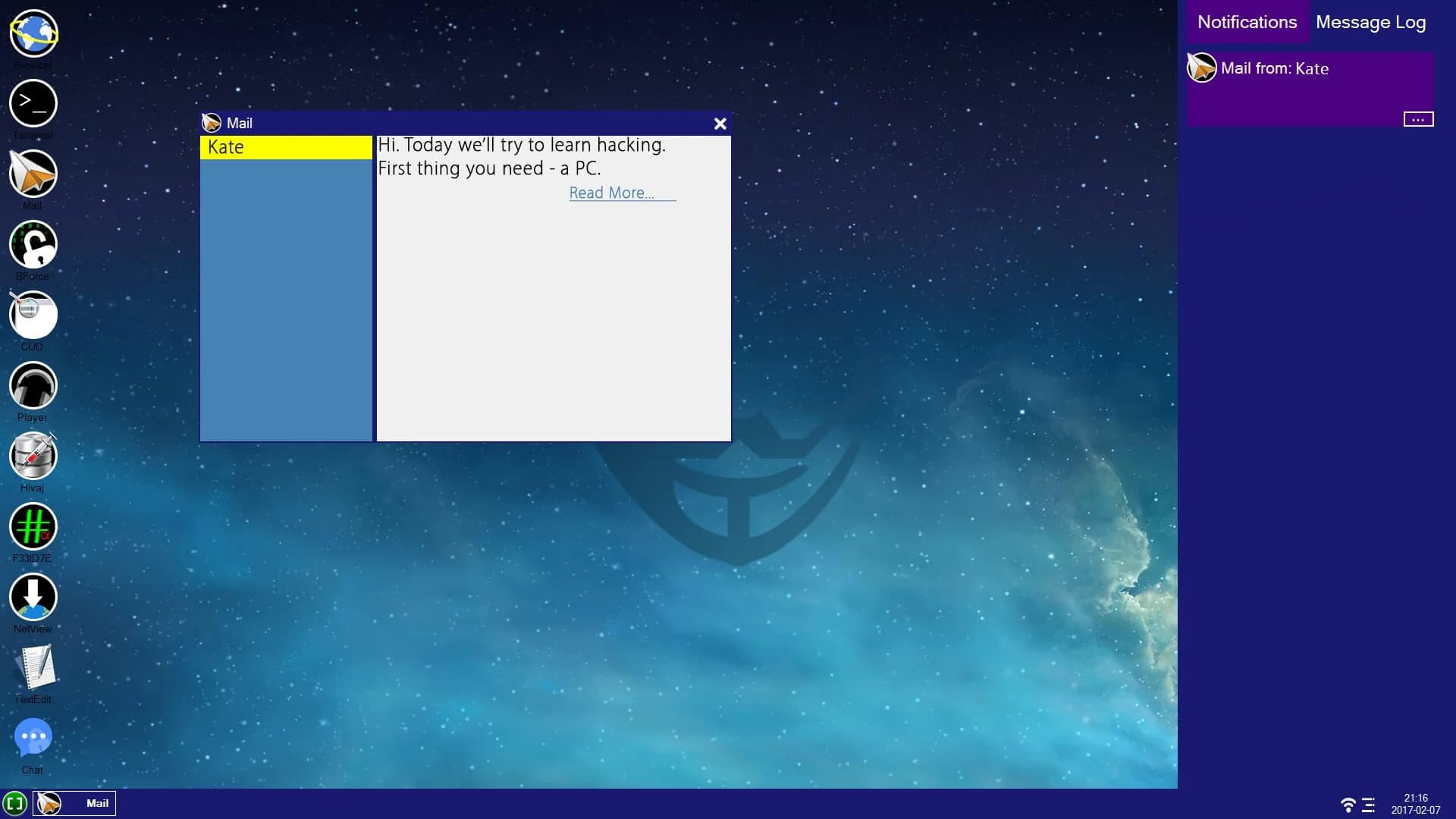Start the BForce brute-force tool
Viewport: 1456px width, 819px height.
pyautogui.click(x=31, y=244)
